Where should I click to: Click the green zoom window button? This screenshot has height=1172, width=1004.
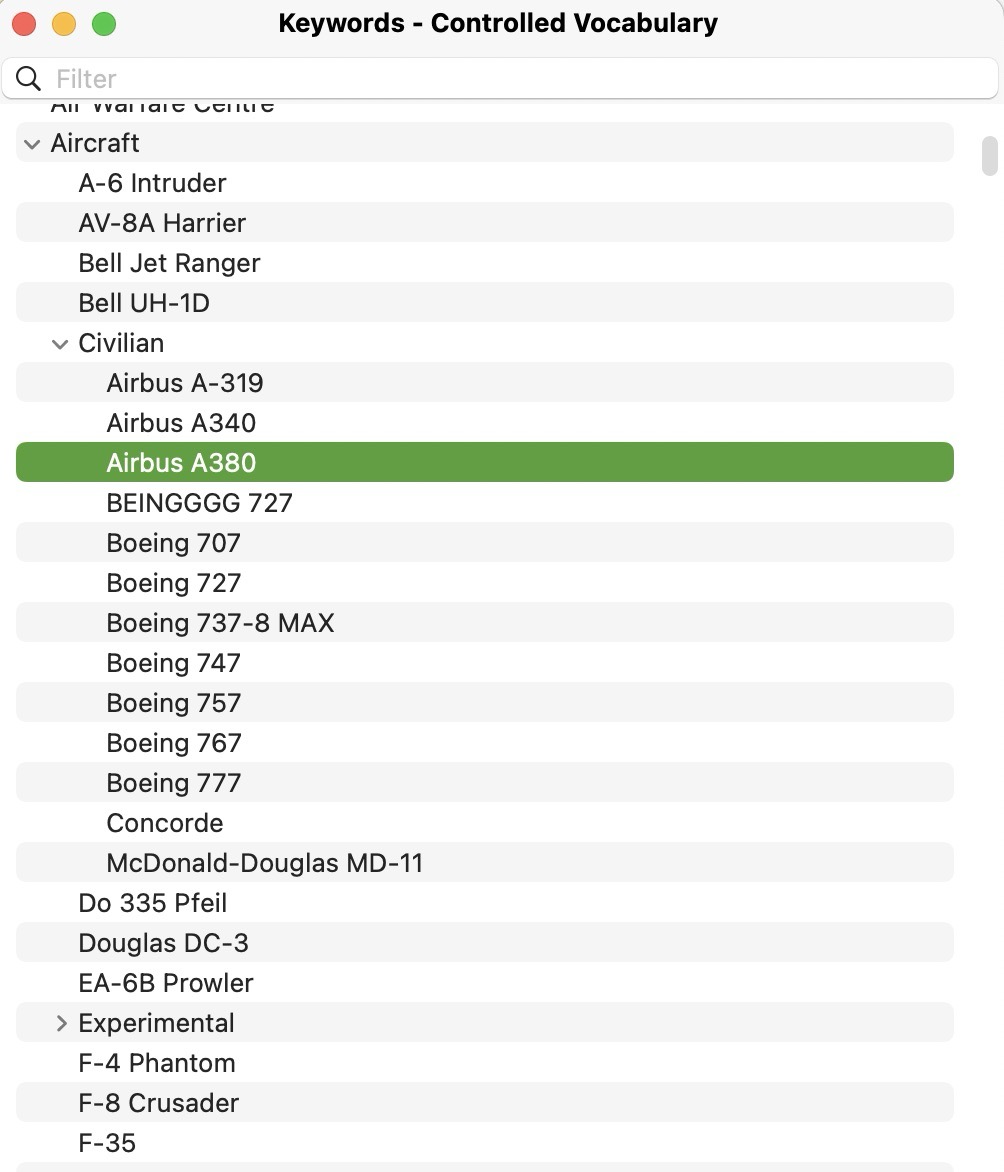coord(103,24)
